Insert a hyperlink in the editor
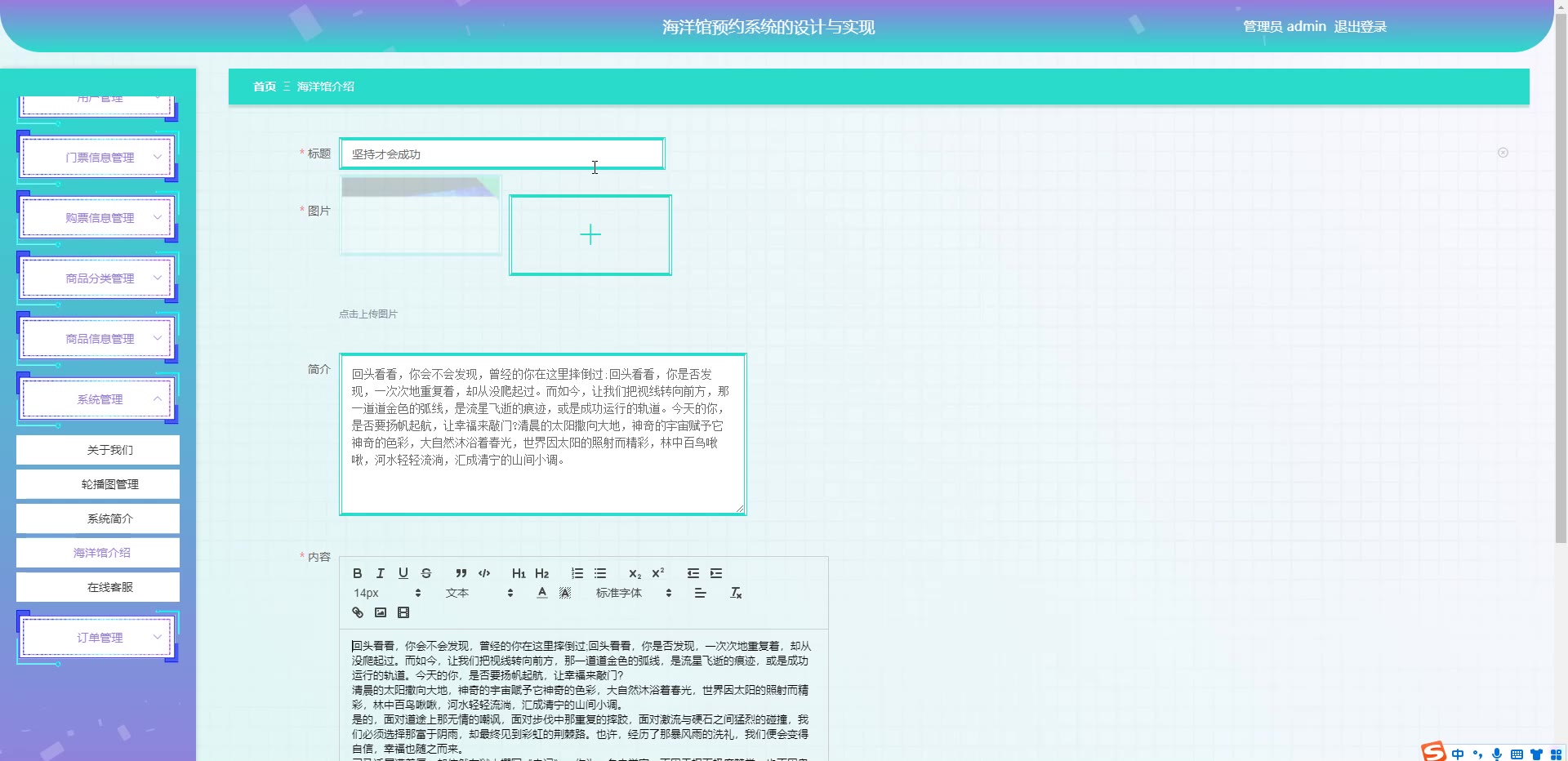The width and height of the screenshot is (1568, 761). pos(358,612)
